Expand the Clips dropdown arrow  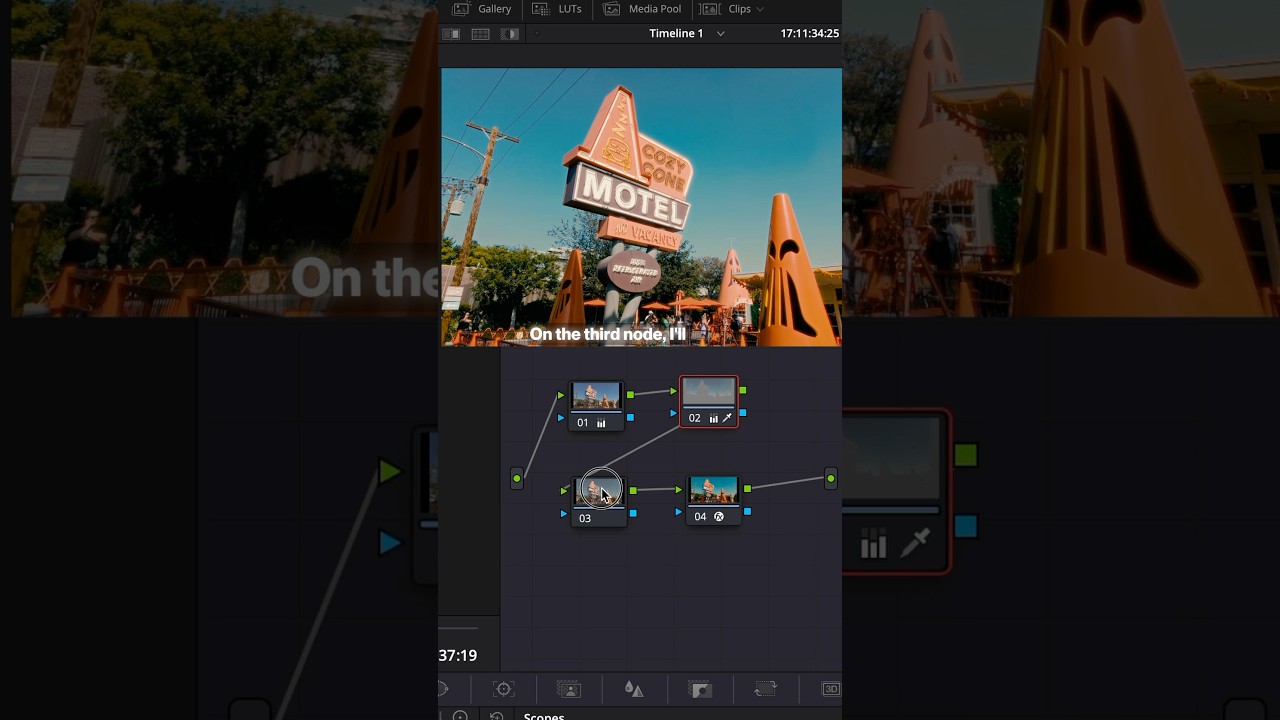click(x=760, y=9)
